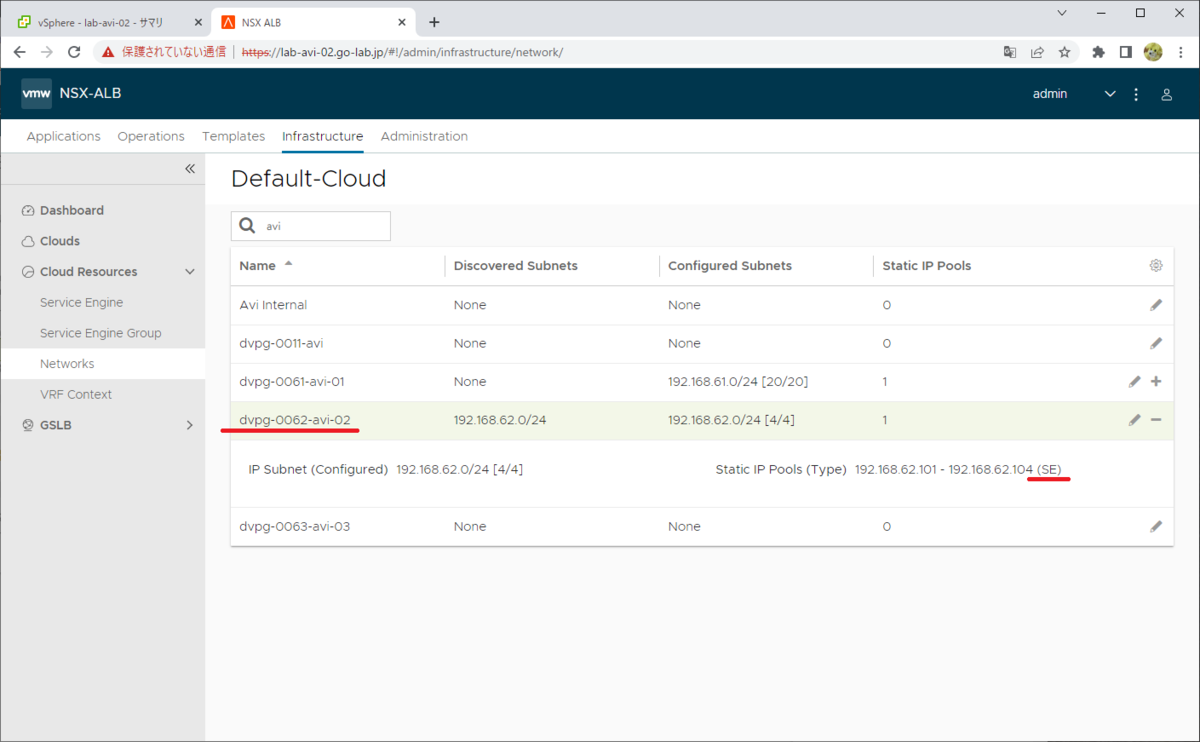Switch to the Infrastructure tab
Screen dimensions: 1200x742
click(x=322, y=136)
